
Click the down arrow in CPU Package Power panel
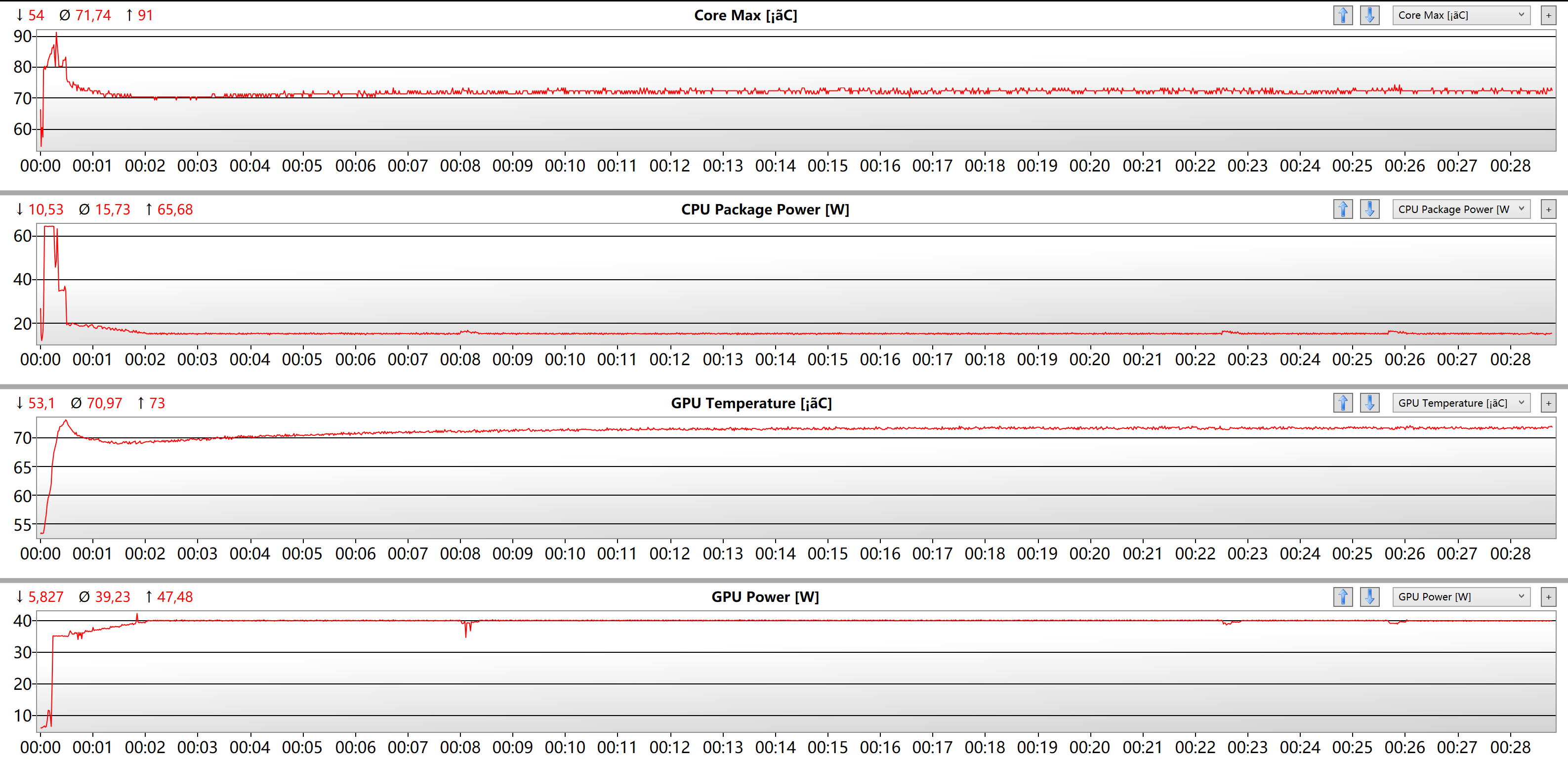pyautogui.click(x=1369, y=209)
